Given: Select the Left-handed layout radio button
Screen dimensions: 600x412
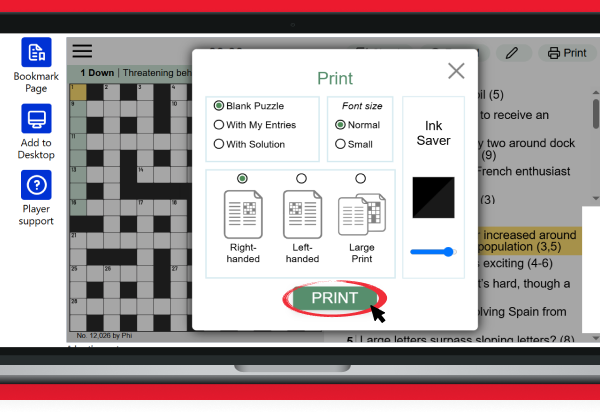Looking at the screenshot, I should (x=302, y=178).
